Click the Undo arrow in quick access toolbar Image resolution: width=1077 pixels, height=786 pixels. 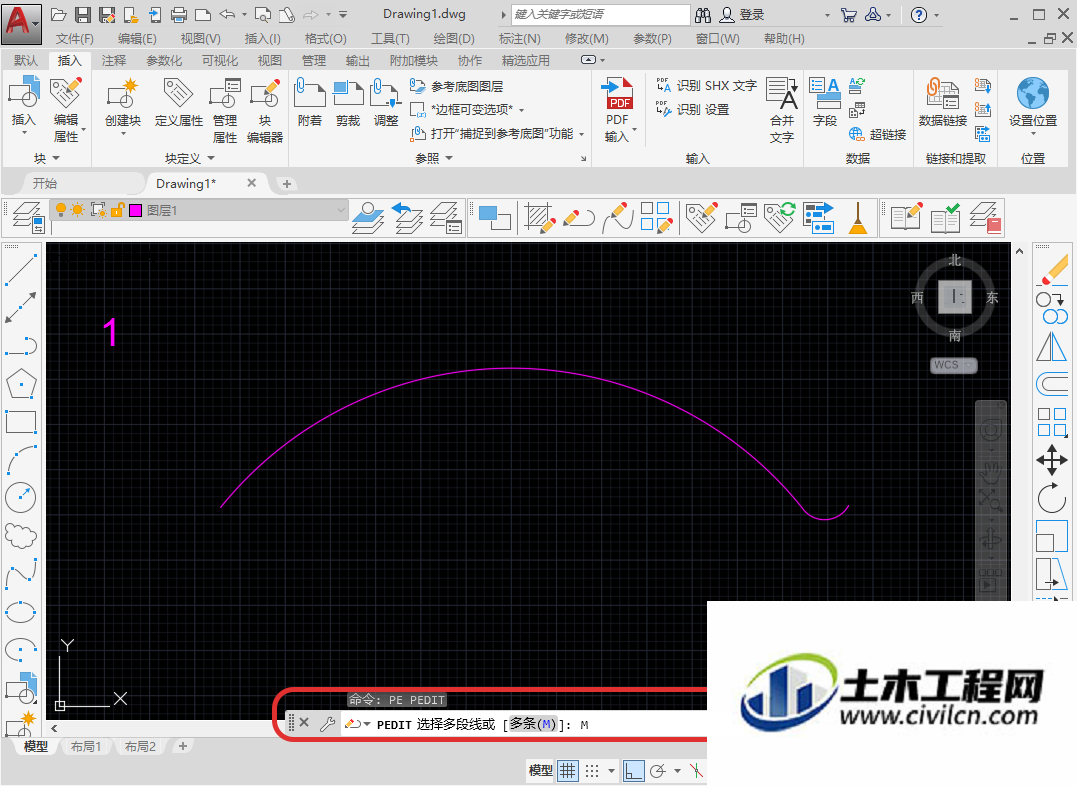click(x=227, y=14)
